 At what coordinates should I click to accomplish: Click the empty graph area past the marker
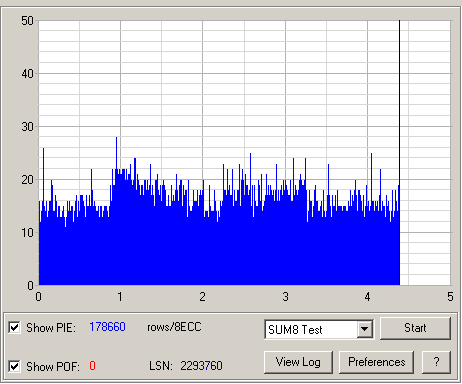tap(425, 153)
